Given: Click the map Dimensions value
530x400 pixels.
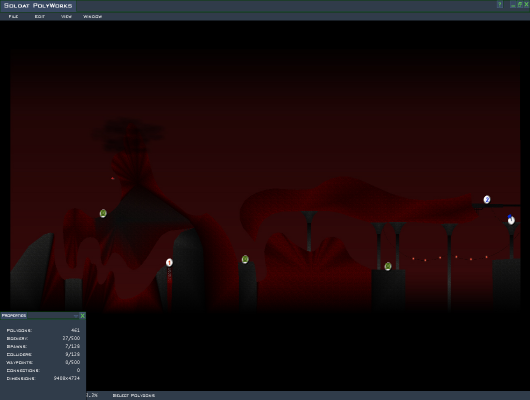Looking at the screenshot, I should tap(67, 378).
